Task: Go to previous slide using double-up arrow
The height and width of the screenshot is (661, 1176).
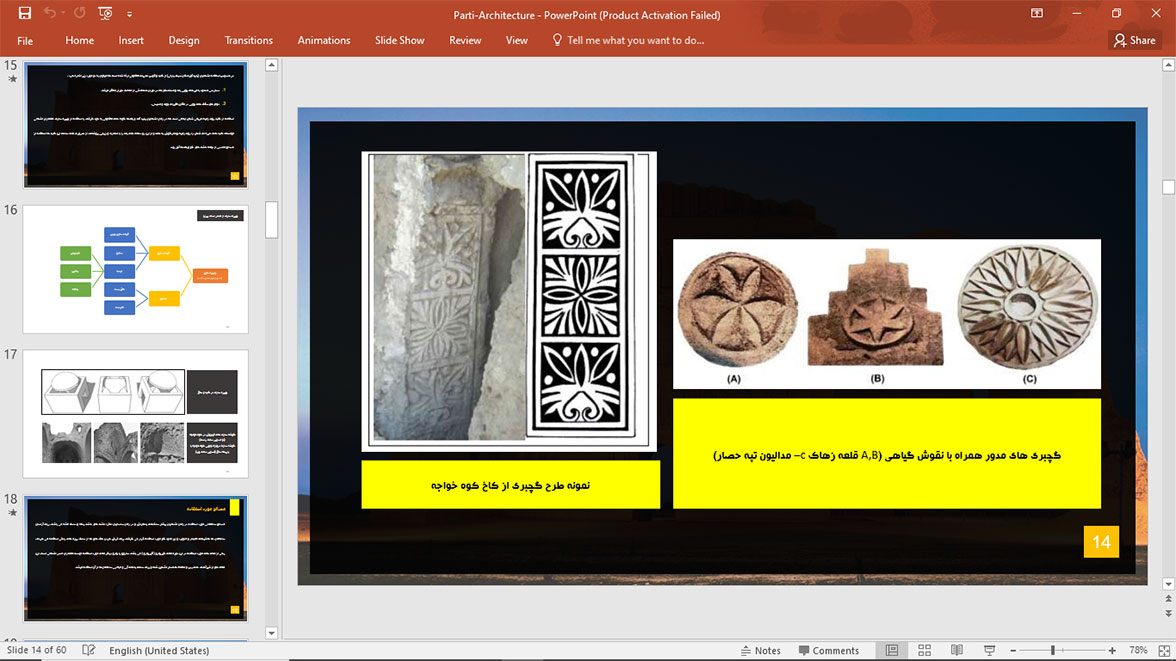Action: pyautogui.click(x=1168, y=599)
